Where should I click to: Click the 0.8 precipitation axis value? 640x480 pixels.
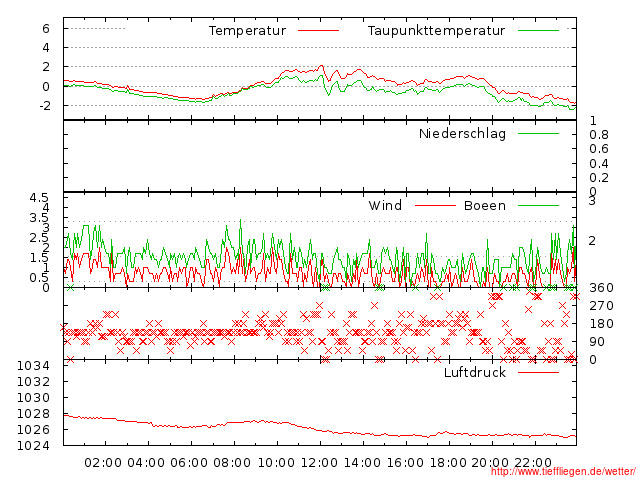pos(599,135)
